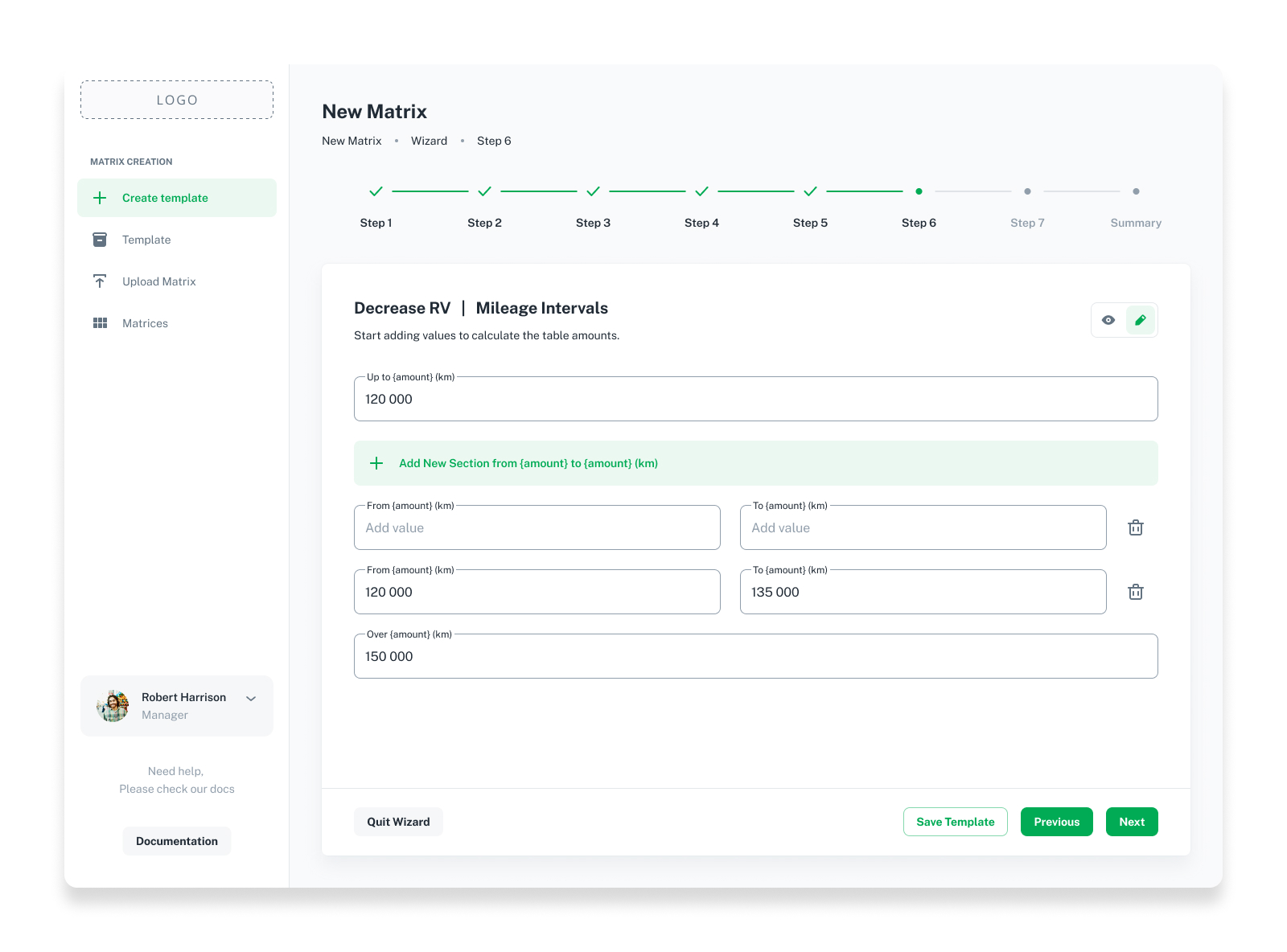
Task: Activate edit mode with the pencil icon
Action: click(1141, 320)
